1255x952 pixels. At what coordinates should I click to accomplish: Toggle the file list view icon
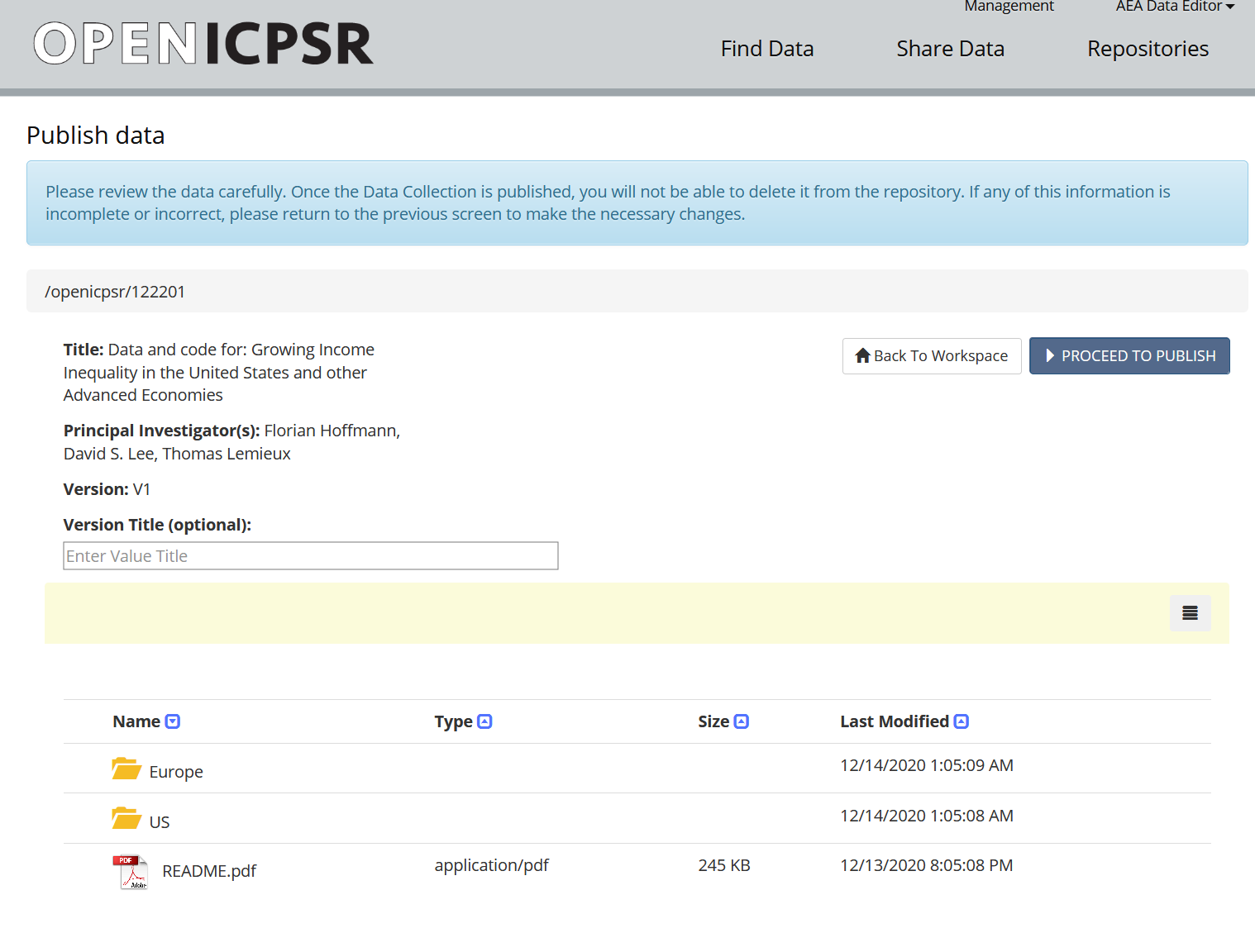tap(1191, 613)
